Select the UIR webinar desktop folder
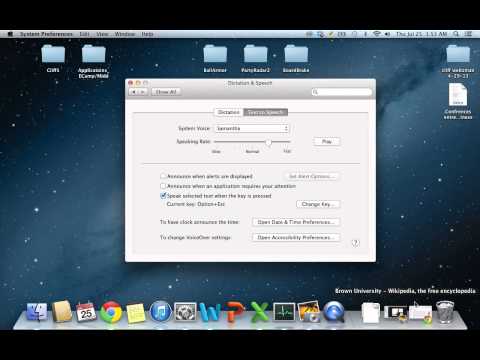 coord(458,61)
